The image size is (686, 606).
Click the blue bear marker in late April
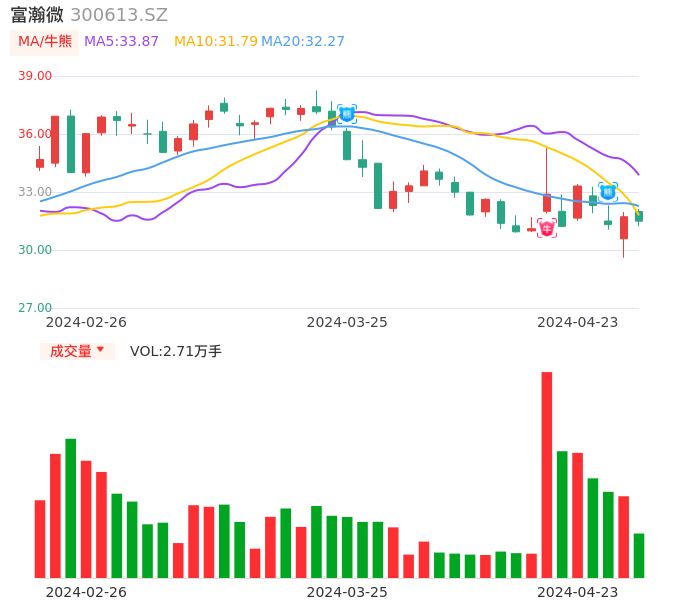pos(608,192)
